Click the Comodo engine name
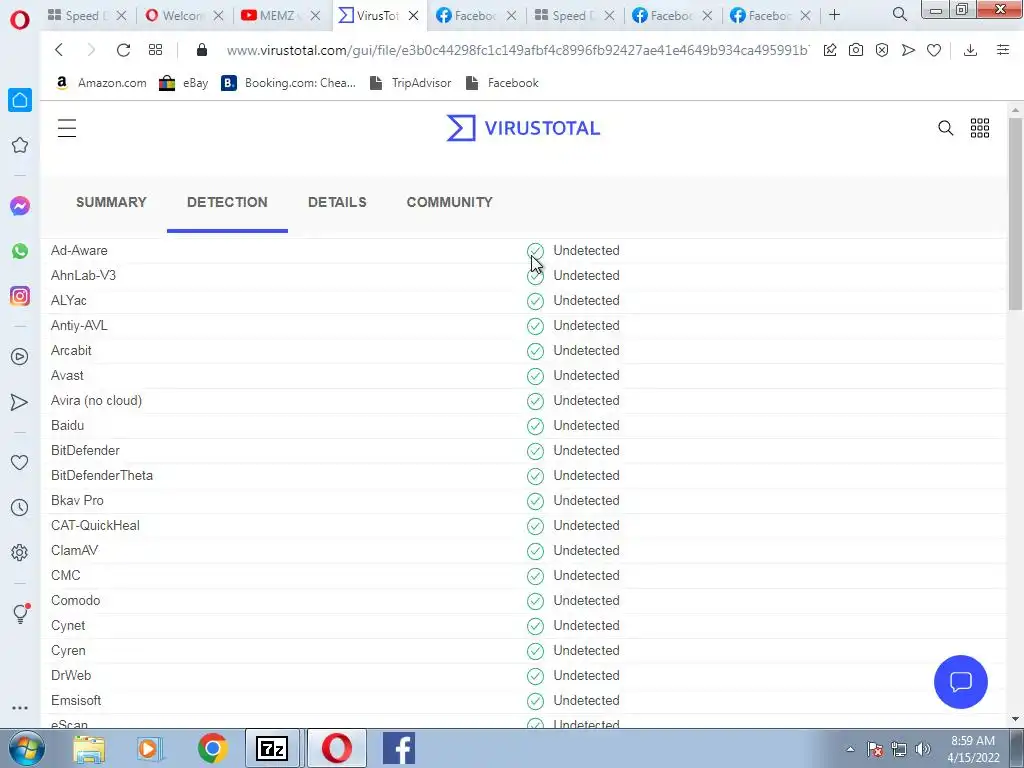 [76, 601]
